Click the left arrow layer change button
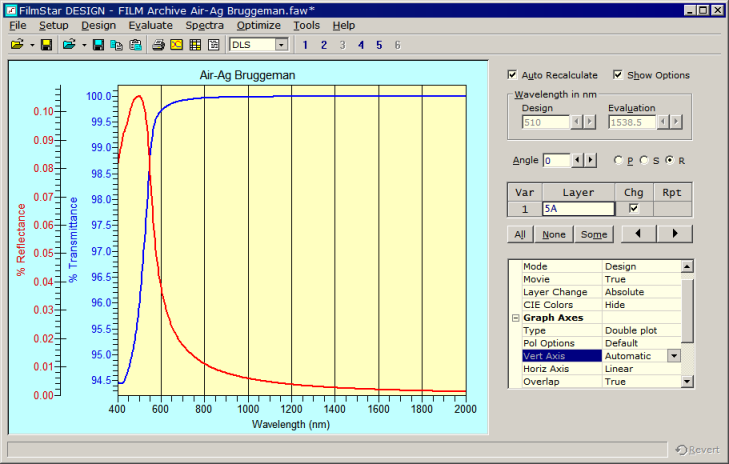 639,234
